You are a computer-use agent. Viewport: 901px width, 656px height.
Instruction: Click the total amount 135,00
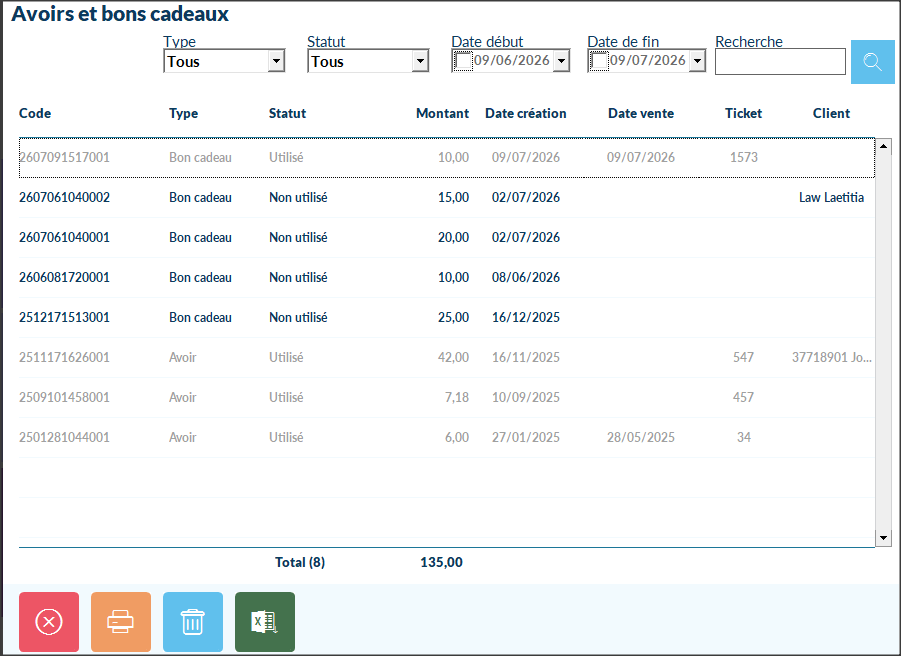441,562
